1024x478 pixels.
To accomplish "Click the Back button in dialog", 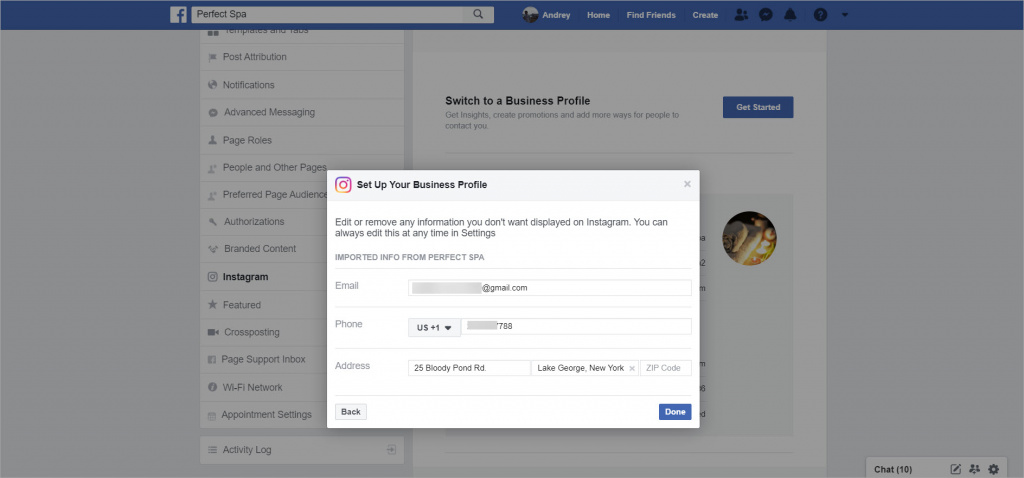I will [x=351, y=412].
